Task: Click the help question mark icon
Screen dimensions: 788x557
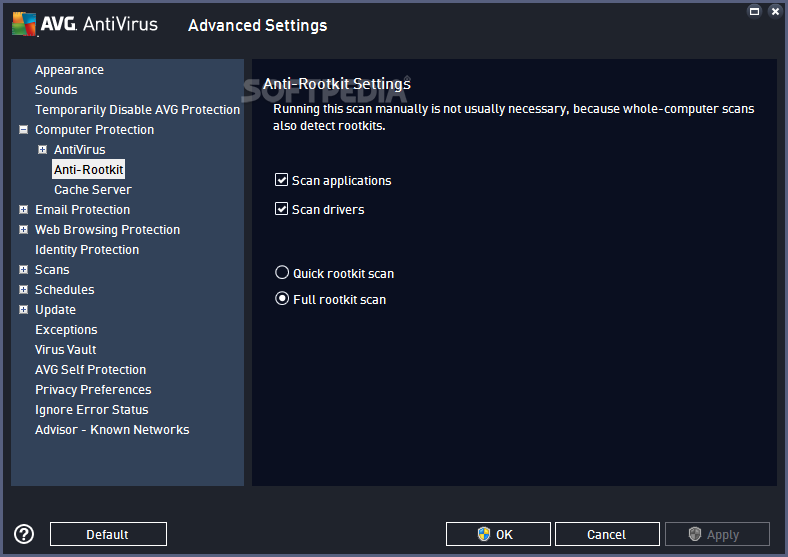Action: coord(24,534)
